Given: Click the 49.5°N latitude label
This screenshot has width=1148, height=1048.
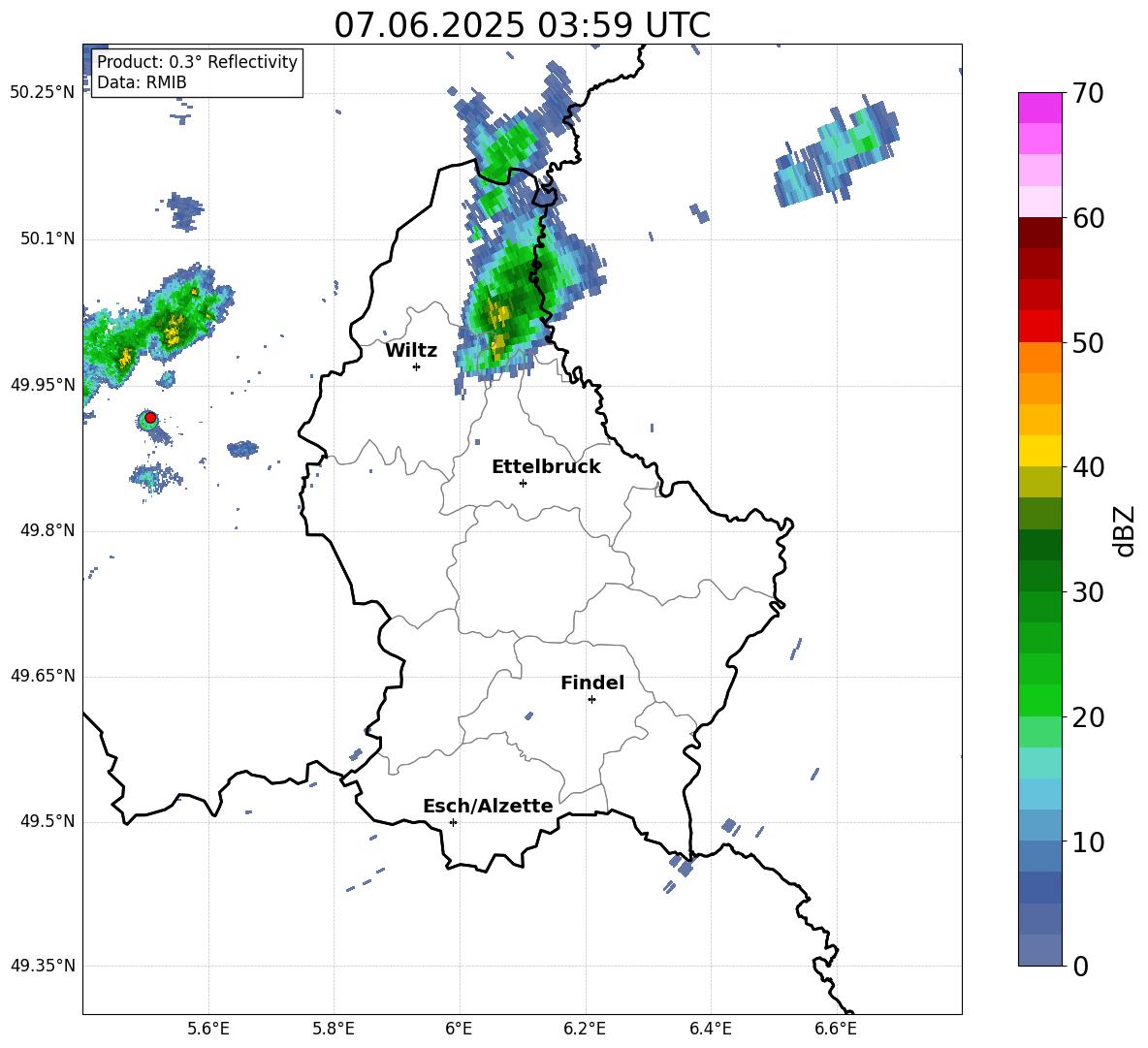Looking at the screenshot, I should tap(48, 821).
